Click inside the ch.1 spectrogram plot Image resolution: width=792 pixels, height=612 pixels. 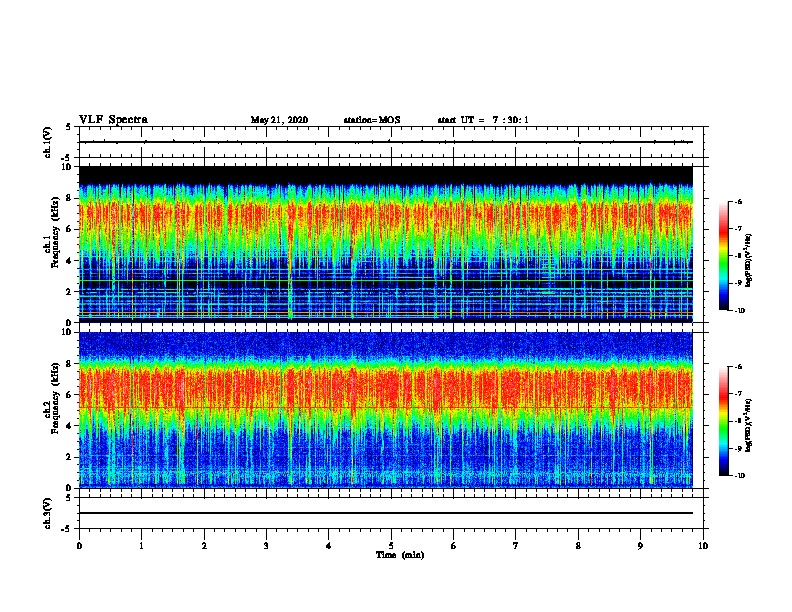(x=386, y=244)
